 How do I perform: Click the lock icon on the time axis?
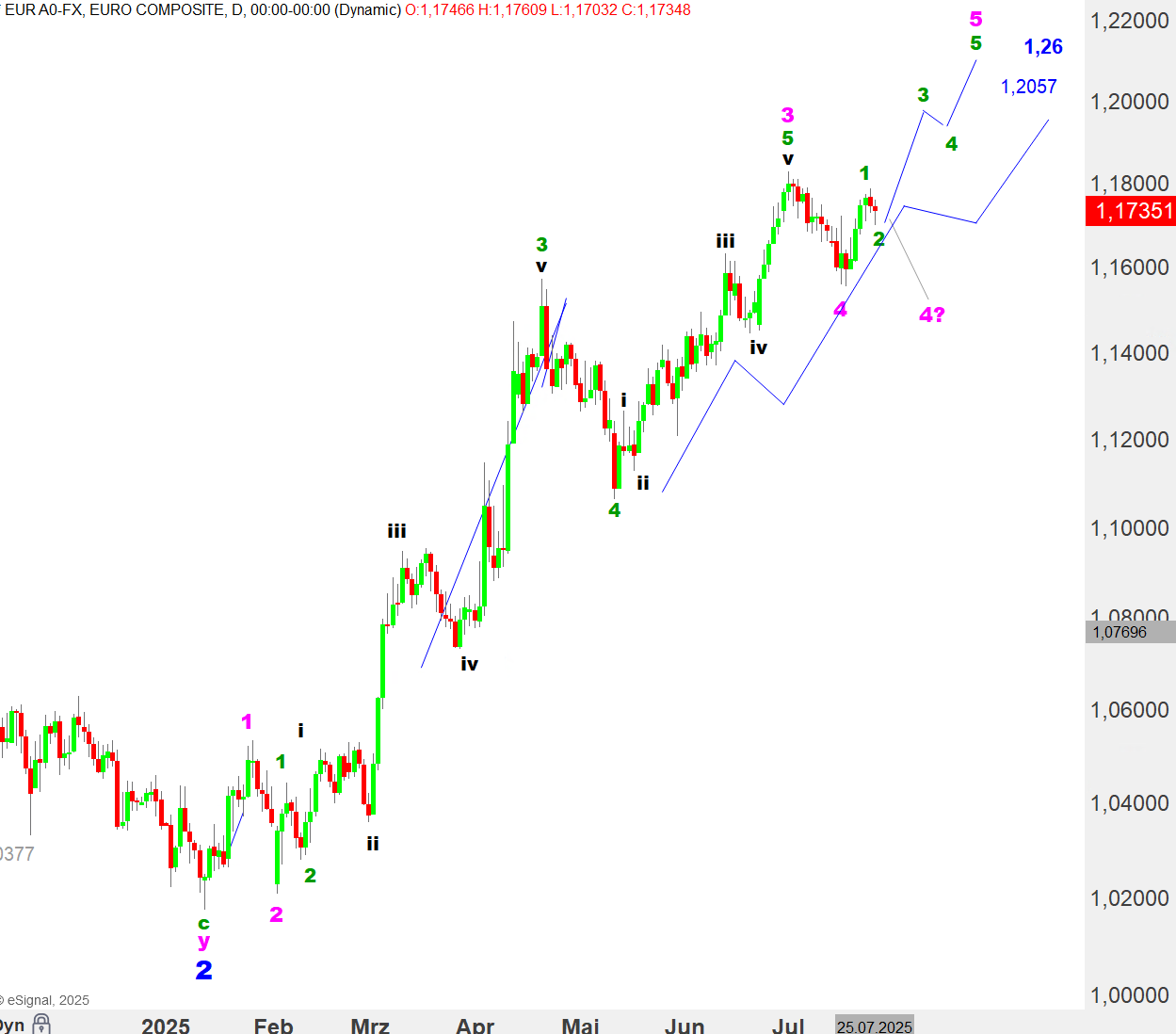(x=40, y=1024)
